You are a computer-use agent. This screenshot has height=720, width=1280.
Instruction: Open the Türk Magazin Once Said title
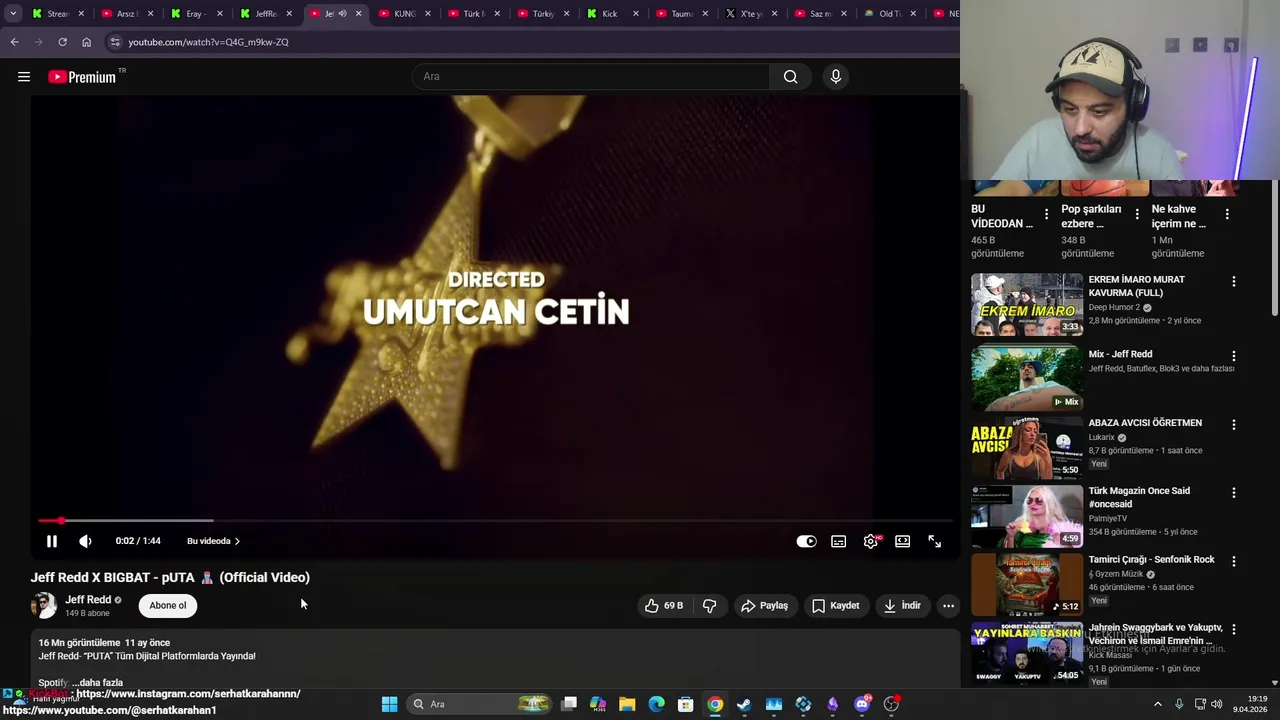[x=1139, y=497]
